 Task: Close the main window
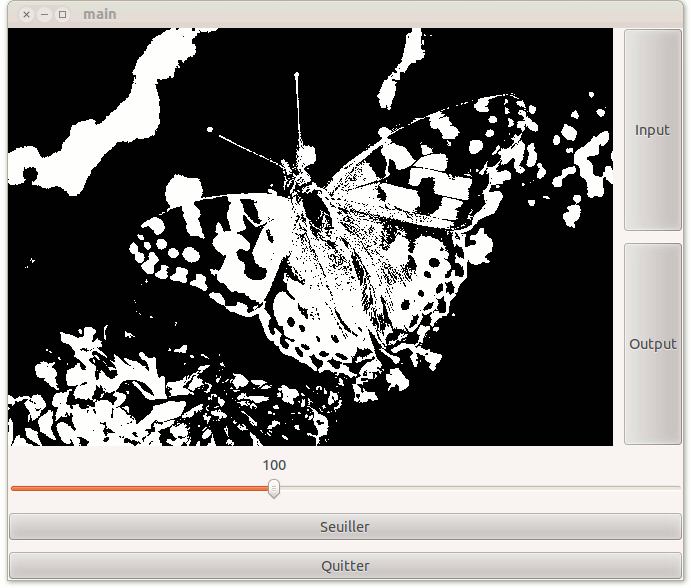pos(26,14)
